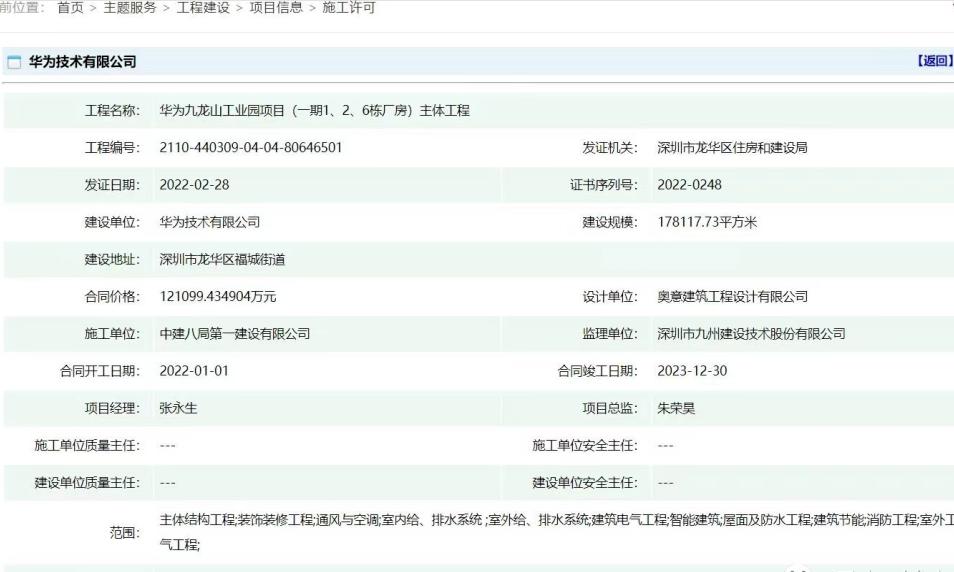Select address 深圳市龙华区福城街道

[222, 260]
